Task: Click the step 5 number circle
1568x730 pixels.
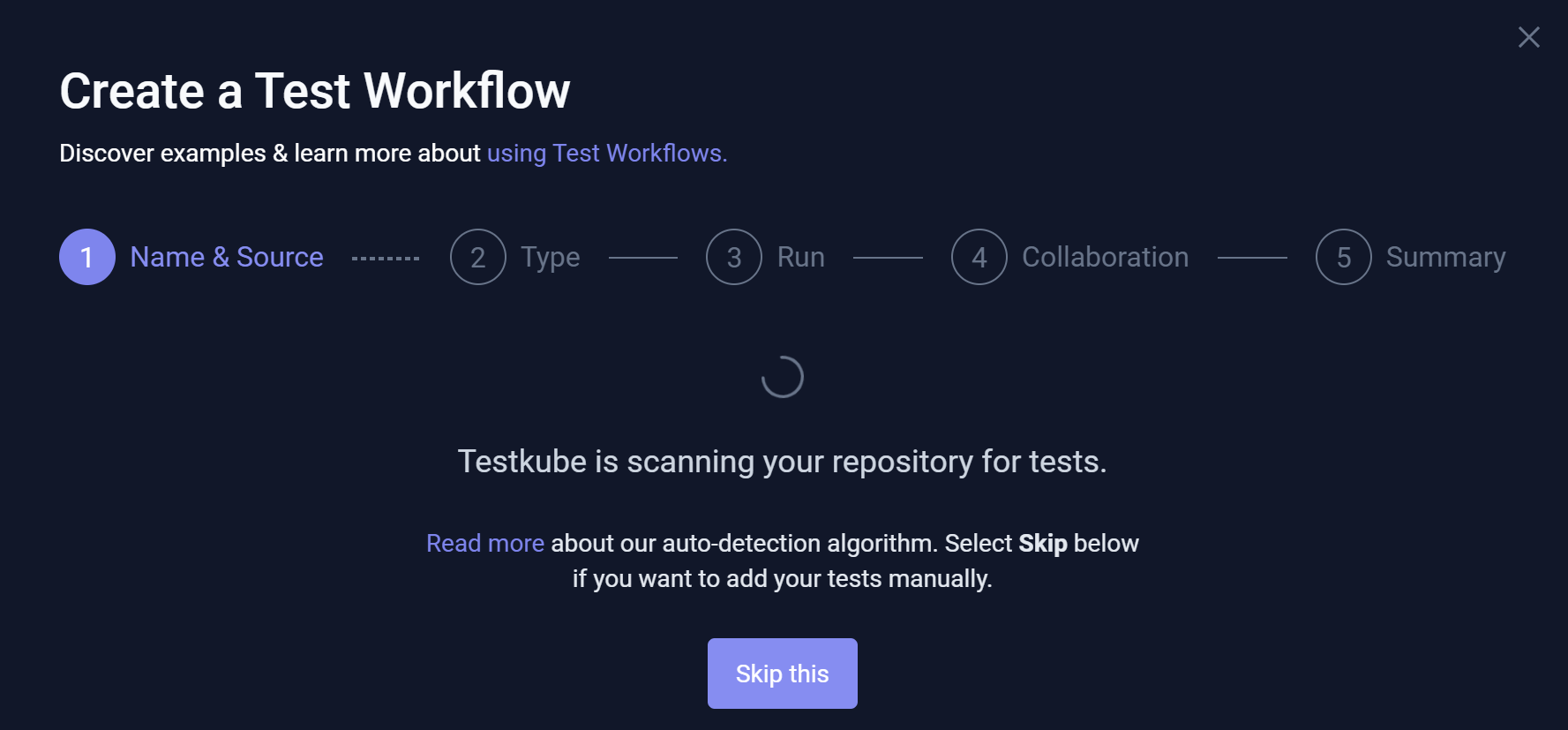Action: click(x=1343, y=257)
